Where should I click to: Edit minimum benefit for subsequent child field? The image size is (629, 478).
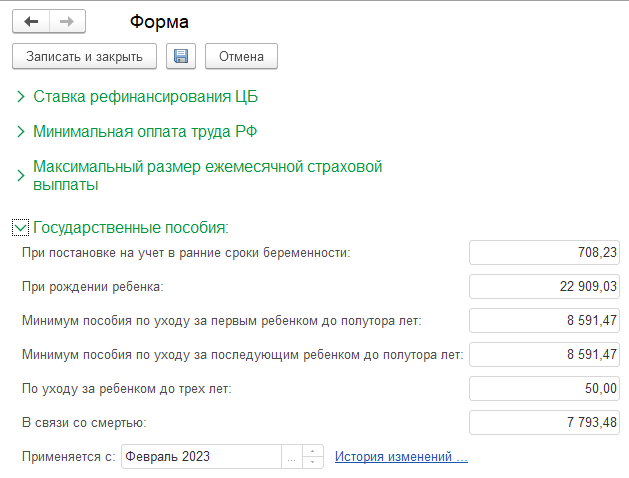click(x=546, y=355)
